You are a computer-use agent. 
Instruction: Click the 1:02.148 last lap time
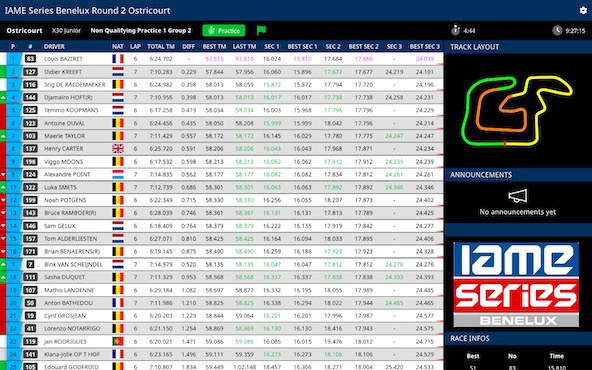pyautogui.click(x=244, y=367)
